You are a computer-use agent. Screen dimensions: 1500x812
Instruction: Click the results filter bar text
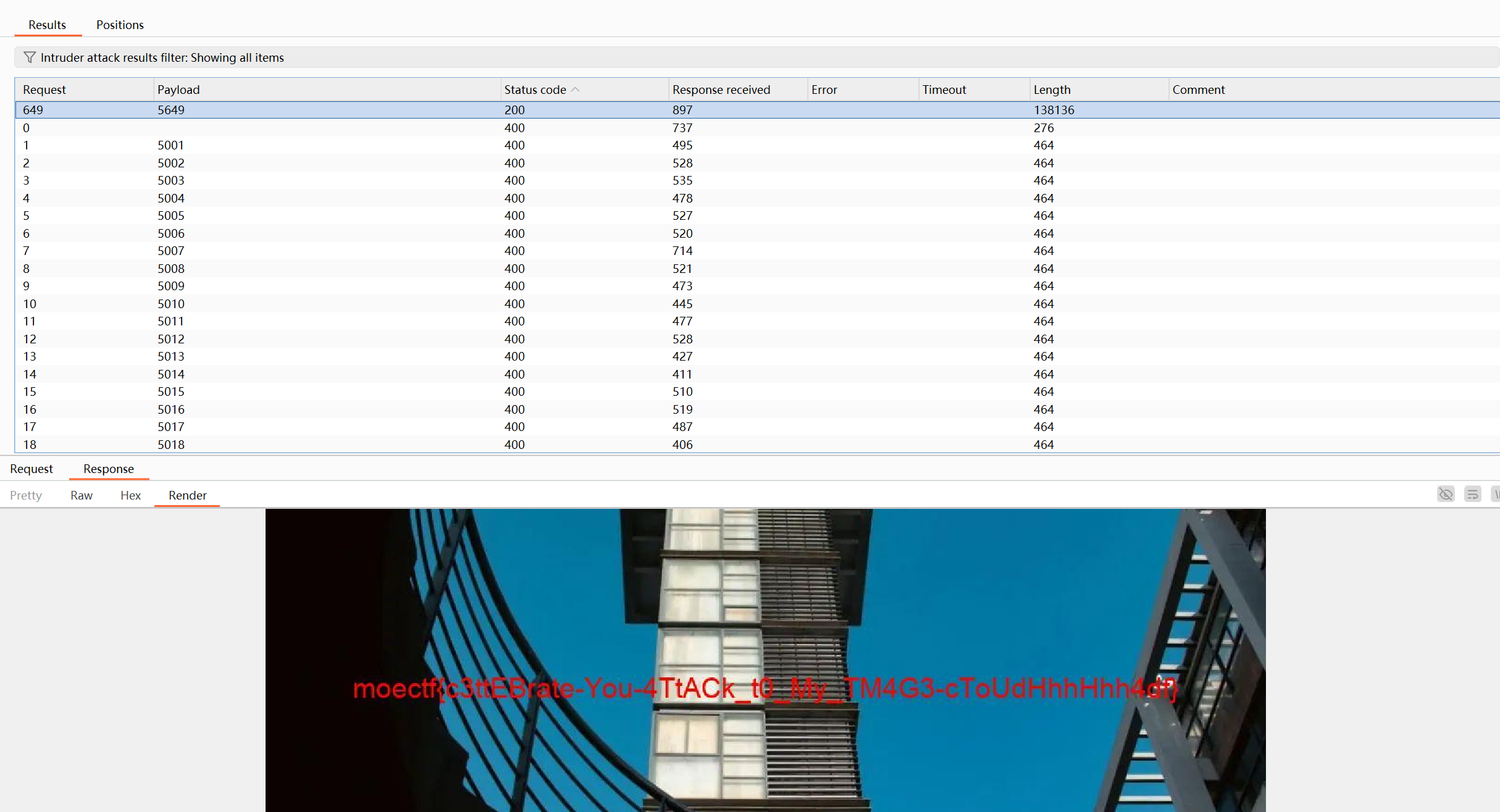pos(162,57)
